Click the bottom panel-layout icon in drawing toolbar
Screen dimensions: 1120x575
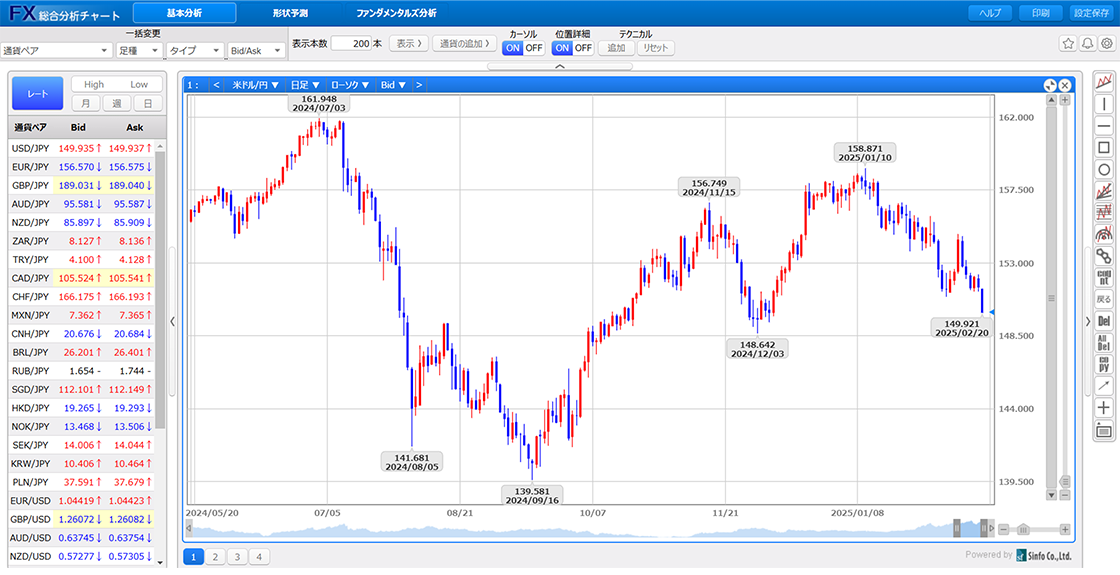[1104, 430]
